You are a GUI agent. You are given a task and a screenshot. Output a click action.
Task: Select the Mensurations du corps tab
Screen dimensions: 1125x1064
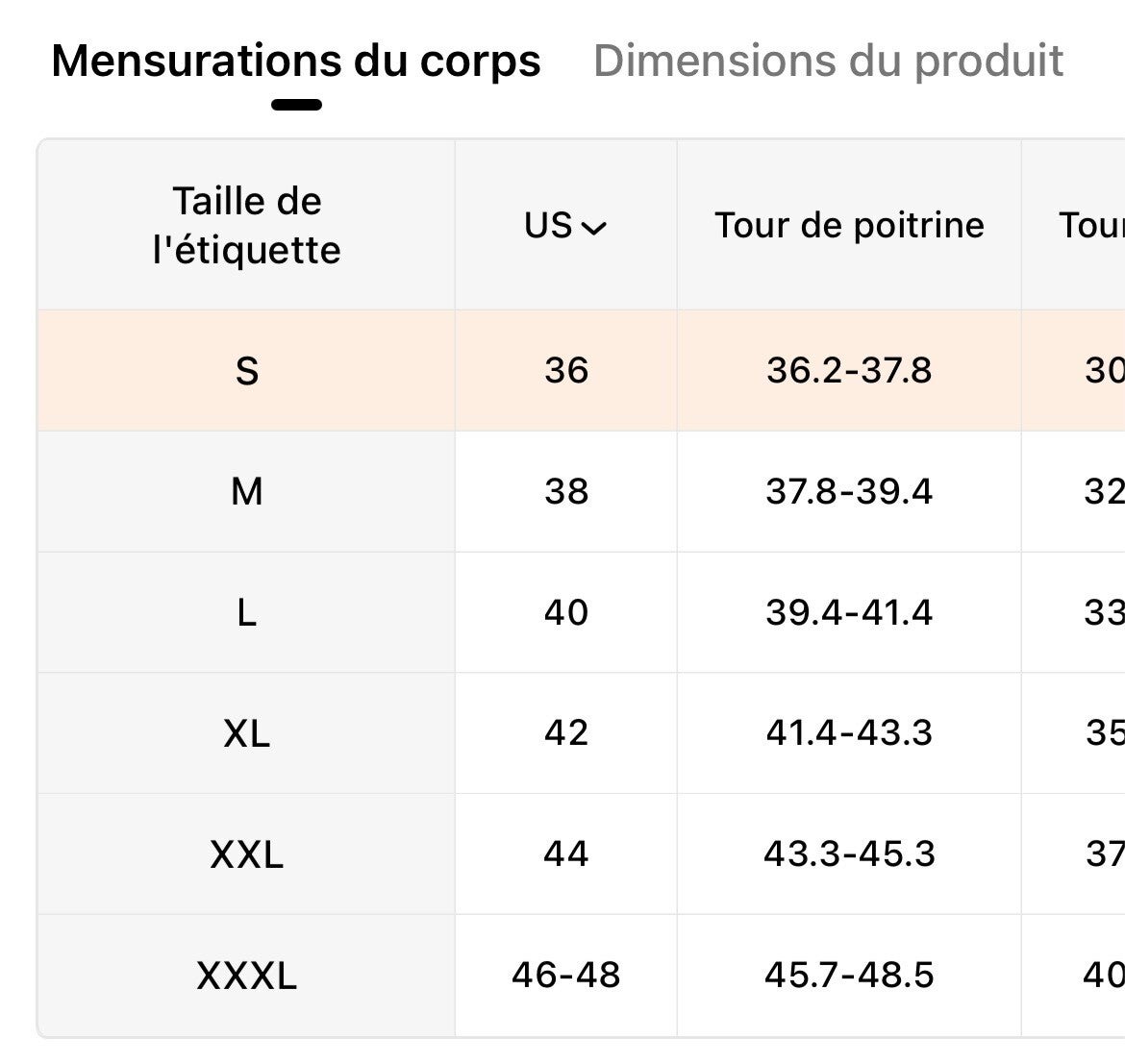point(295,60)
